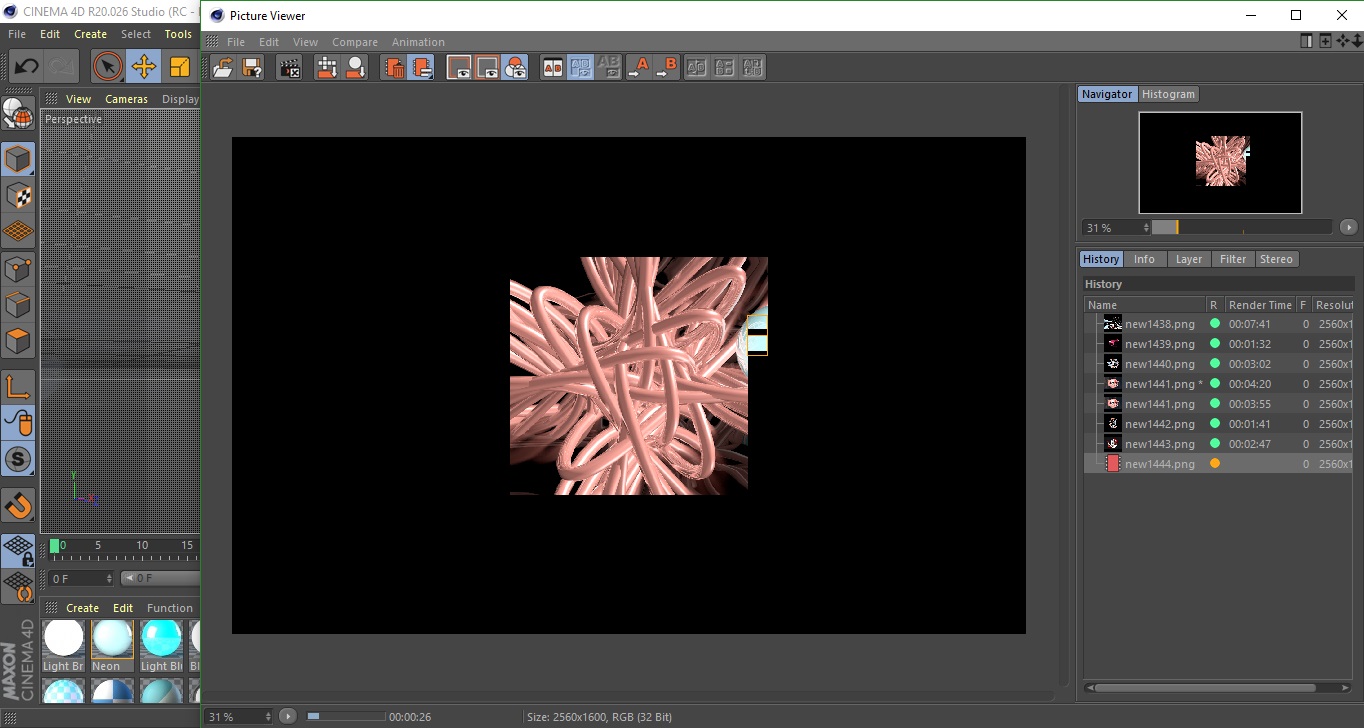Expand the status bar round arrow button

click(288, 716)
